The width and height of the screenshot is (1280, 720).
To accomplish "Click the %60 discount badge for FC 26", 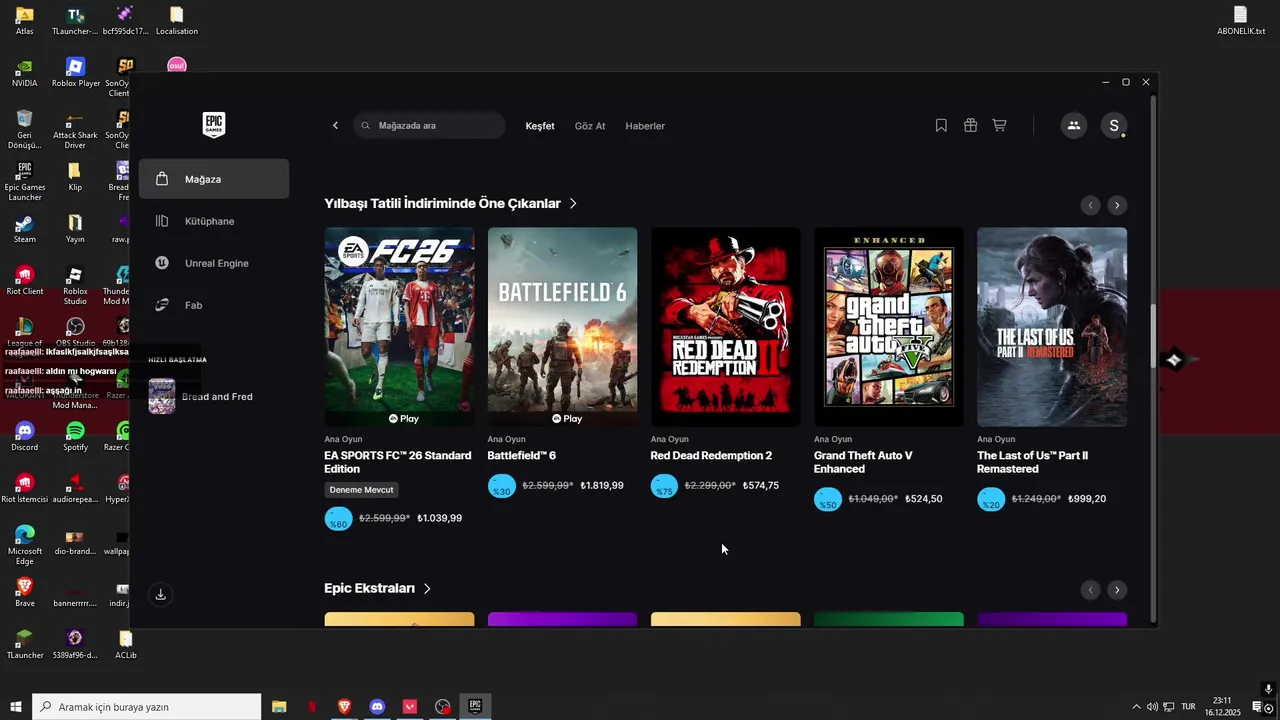I will 339,519.
